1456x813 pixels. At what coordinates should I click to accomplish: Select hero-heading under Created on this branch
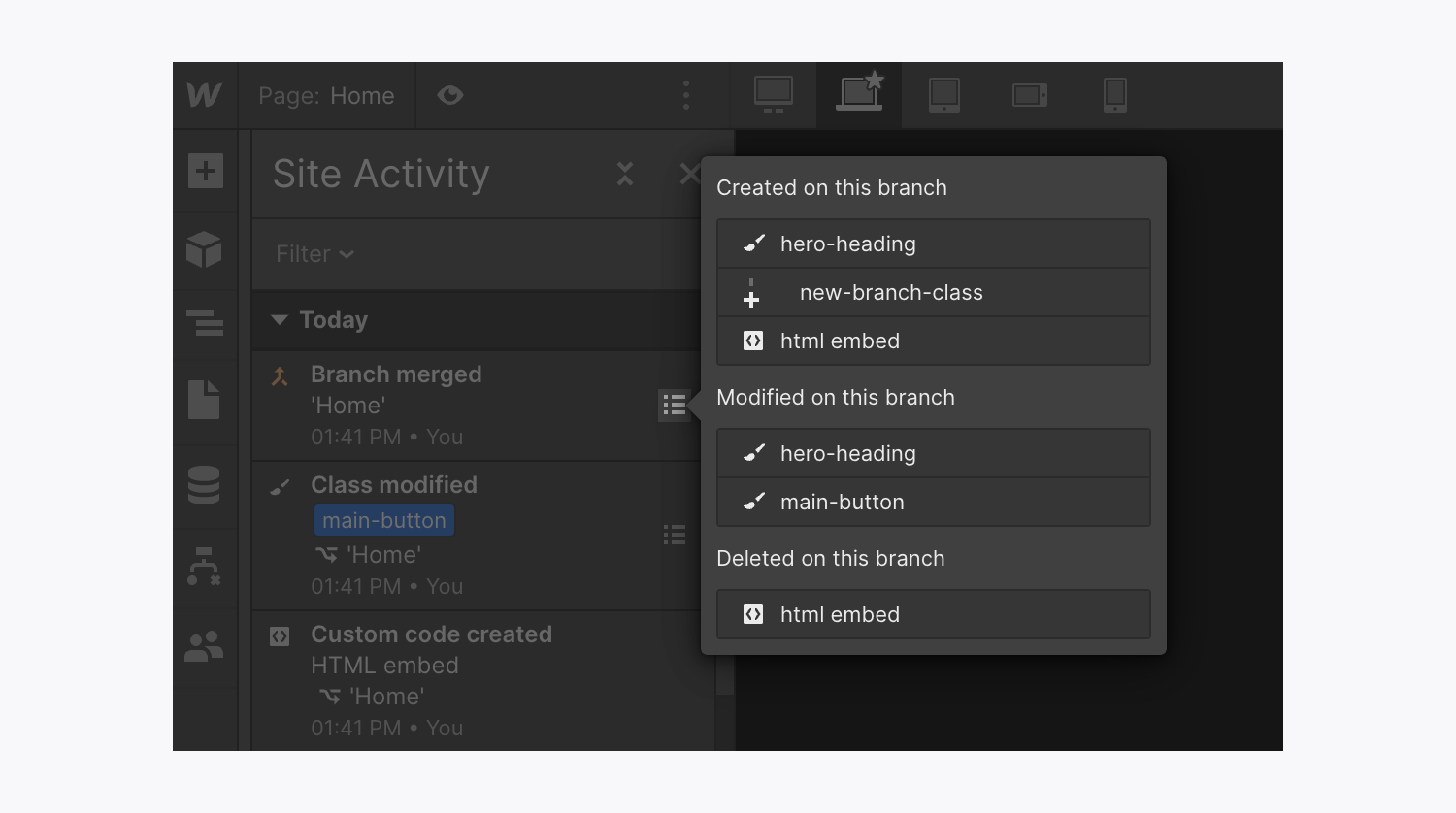click(934, 244)
